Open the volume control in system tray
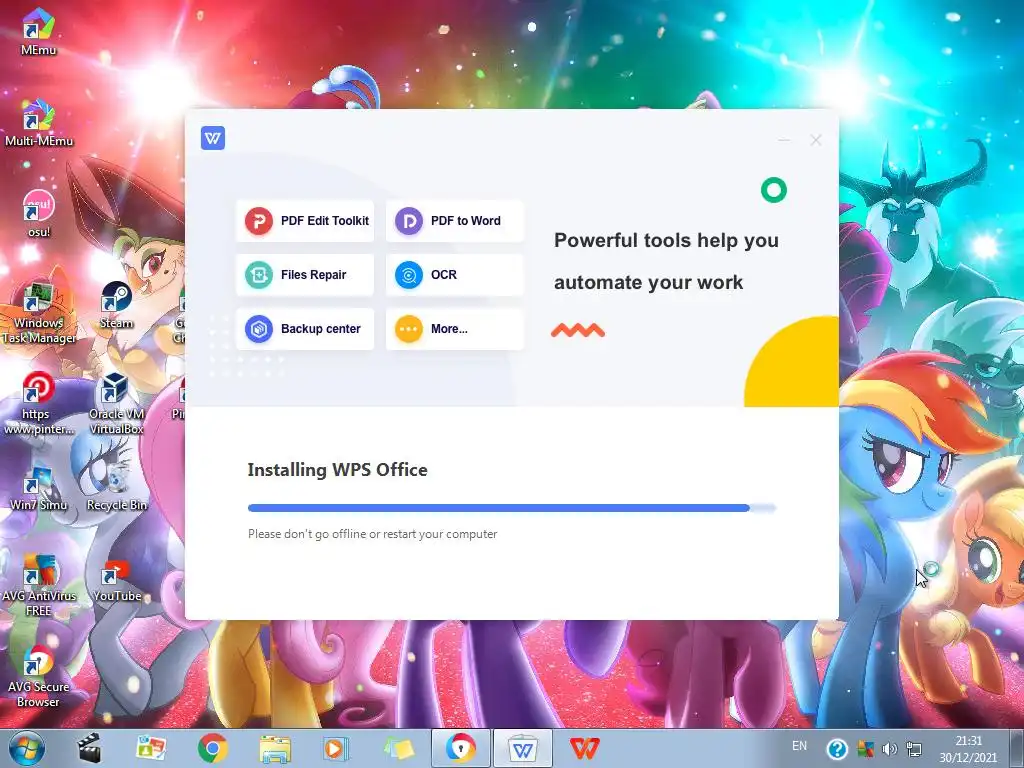This screenshot has width=1024, height=768. pyautogui.click(x=889, y=748)
